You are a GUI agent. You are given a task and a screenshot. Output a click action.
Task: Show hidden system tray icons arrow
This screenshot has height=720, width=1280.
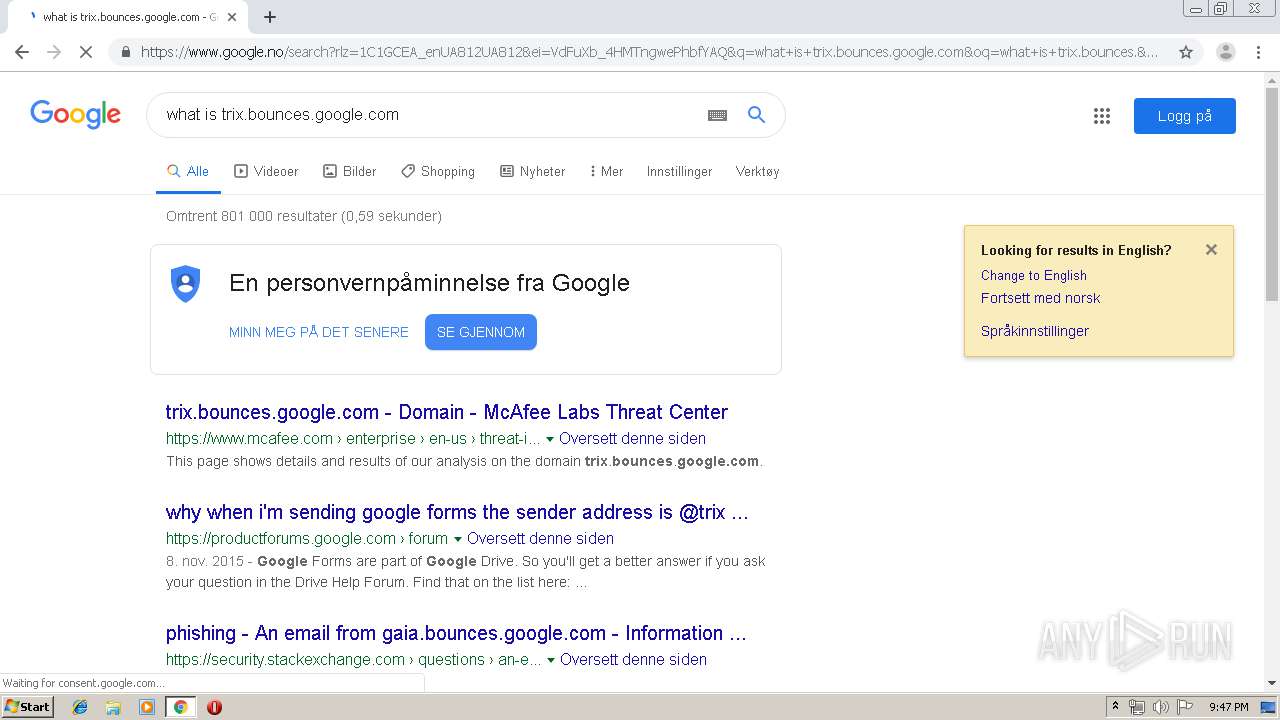[x=1116, y=707]
